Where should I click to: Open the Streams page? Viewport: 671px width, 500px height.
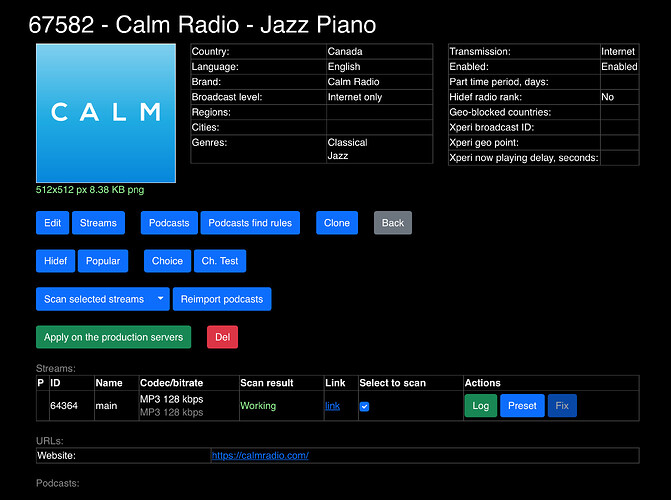(98, 223)
